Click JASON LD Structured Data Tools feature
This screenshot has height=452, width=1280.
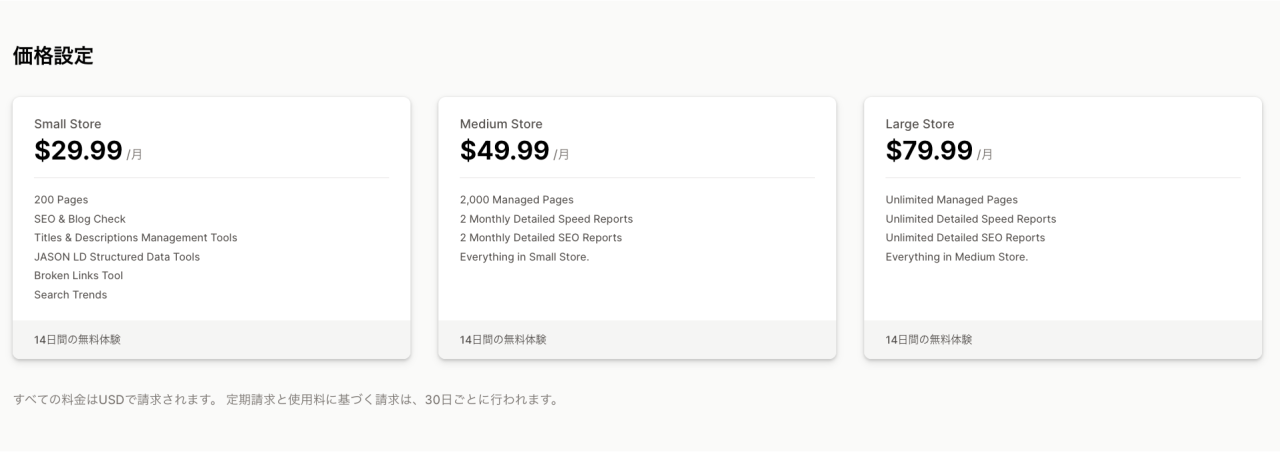click(117, 257)
